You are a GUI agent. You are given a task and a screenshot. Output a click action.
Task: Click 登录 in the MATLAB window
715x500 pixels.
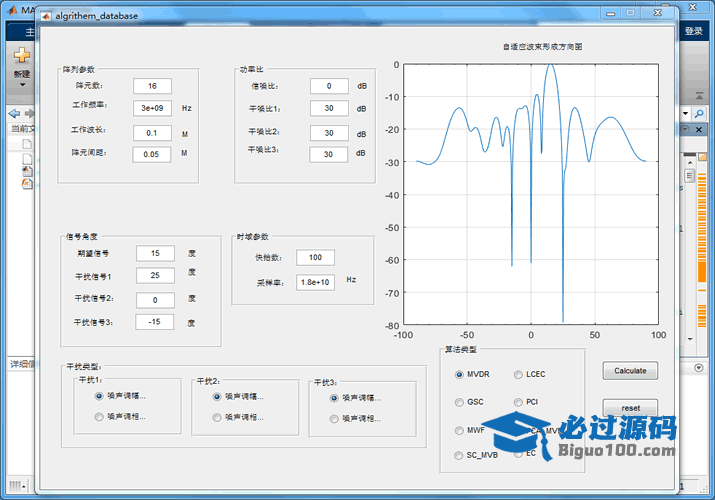[694, 31]
